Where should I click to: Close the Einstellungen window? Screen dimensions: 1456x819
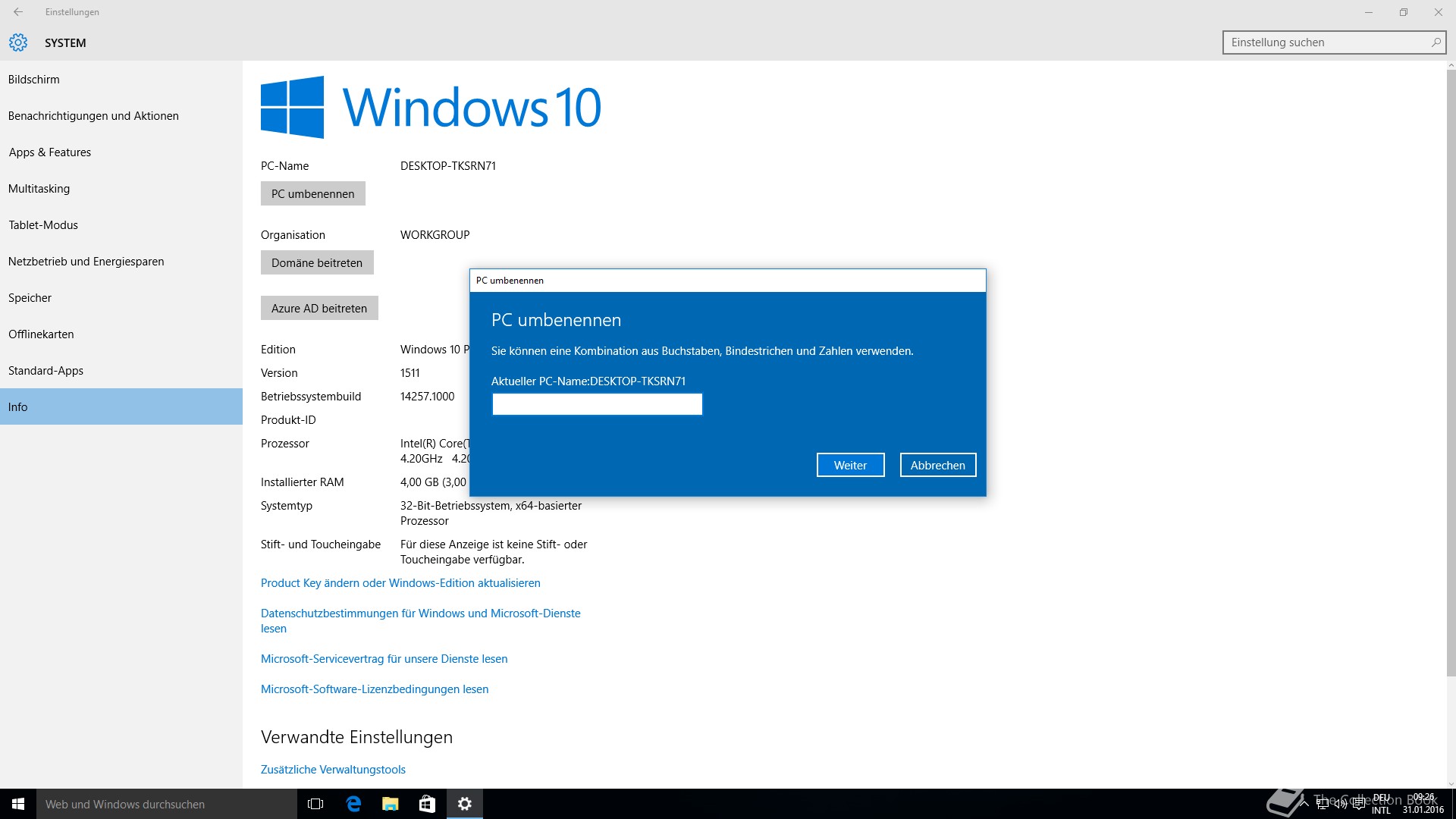(1439, 12)
